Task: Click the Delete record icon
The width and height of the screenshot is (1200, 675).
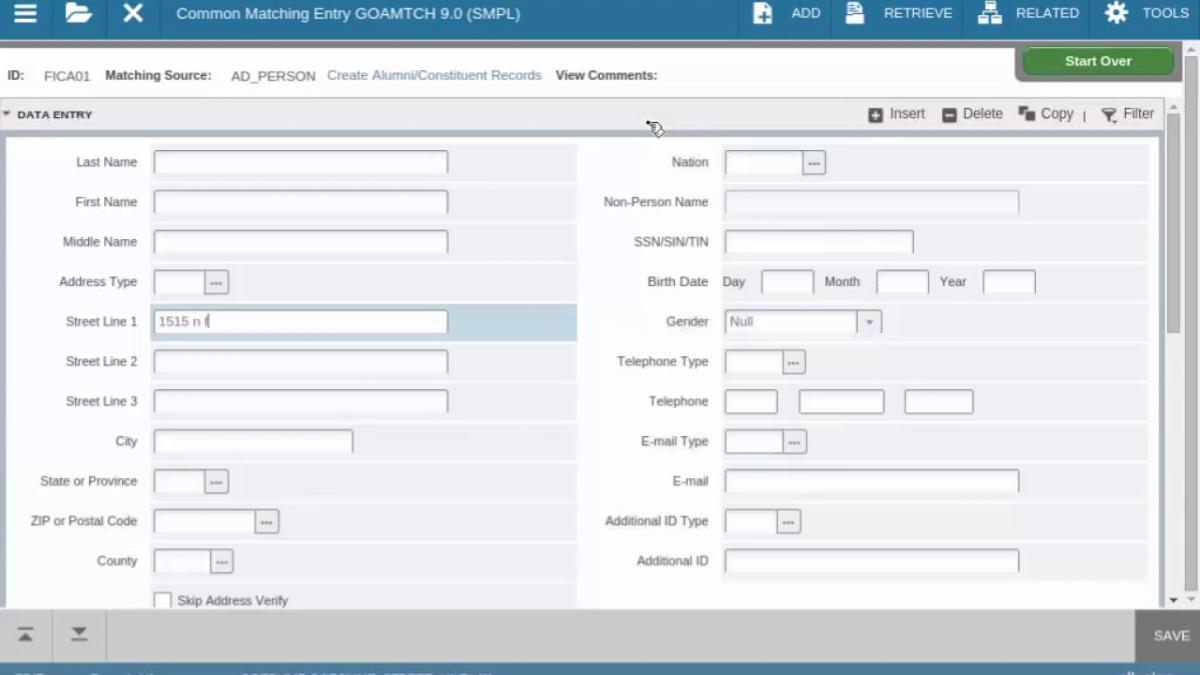Action: 950,115
